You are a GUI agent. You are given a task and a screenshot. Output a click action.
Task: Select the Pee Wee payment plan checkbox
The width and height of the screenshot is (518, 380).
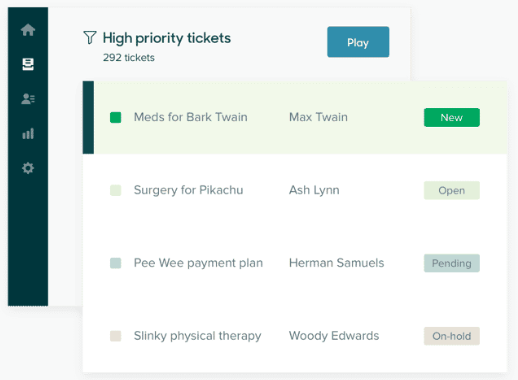pos(116,263)
